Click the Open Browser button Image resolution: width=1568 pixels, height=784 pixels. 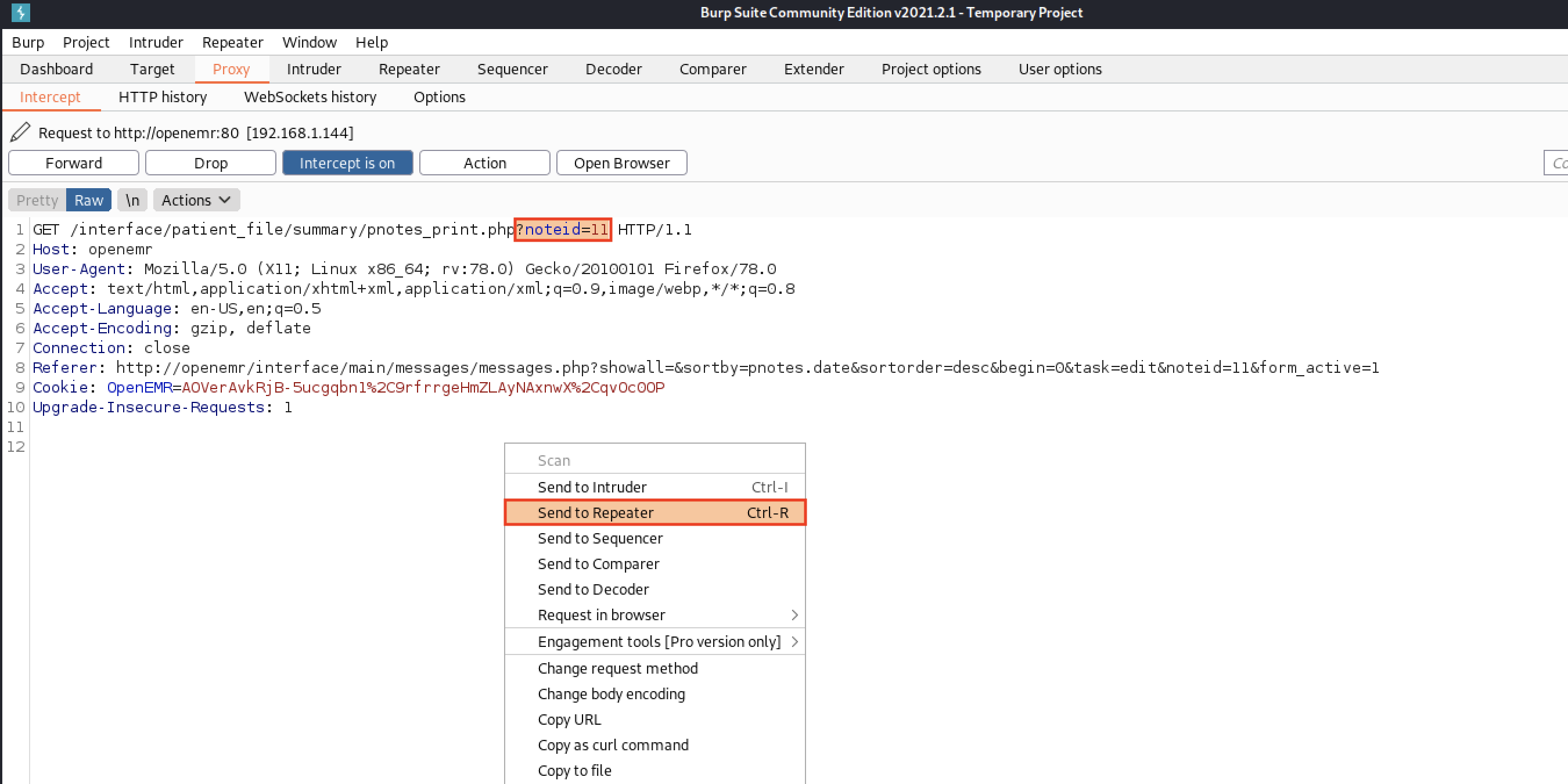tap(621, 163)
